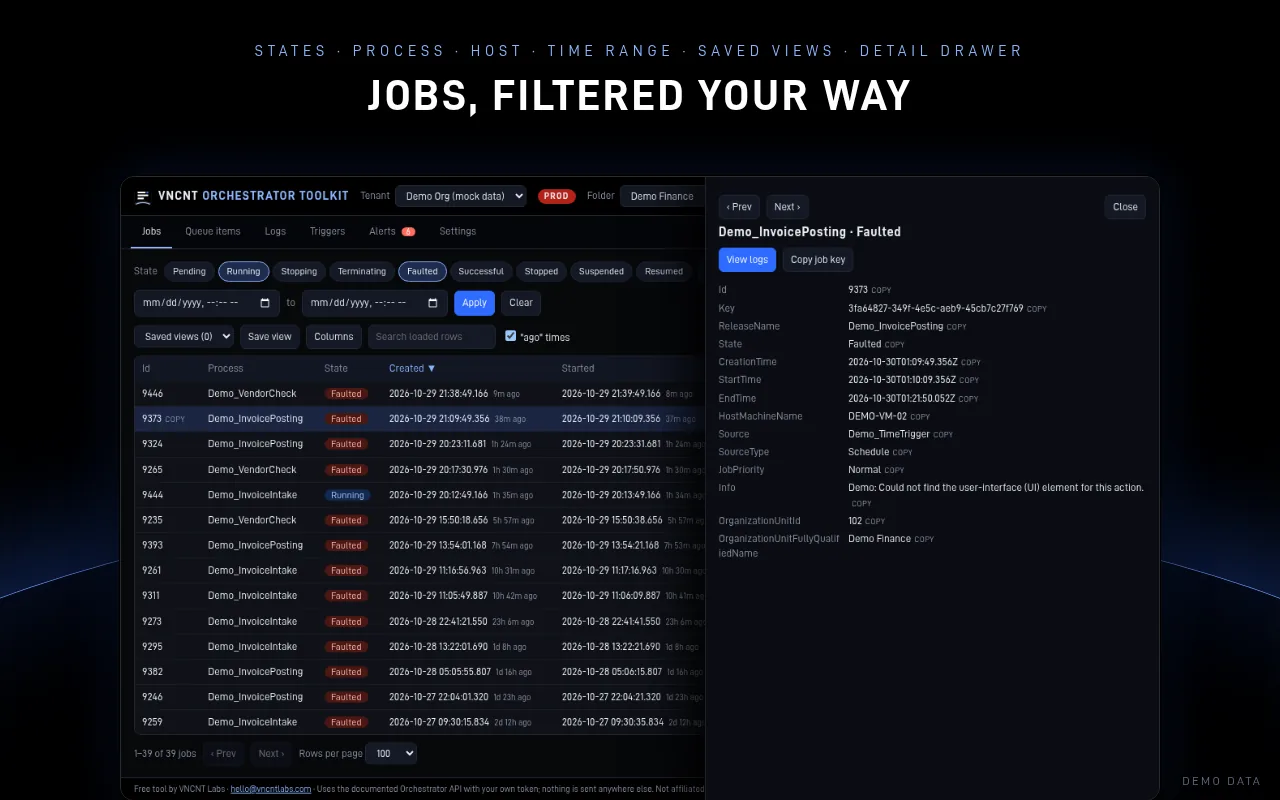
Task: Click the Alerts count badge
Action: (x=408, y=232)
